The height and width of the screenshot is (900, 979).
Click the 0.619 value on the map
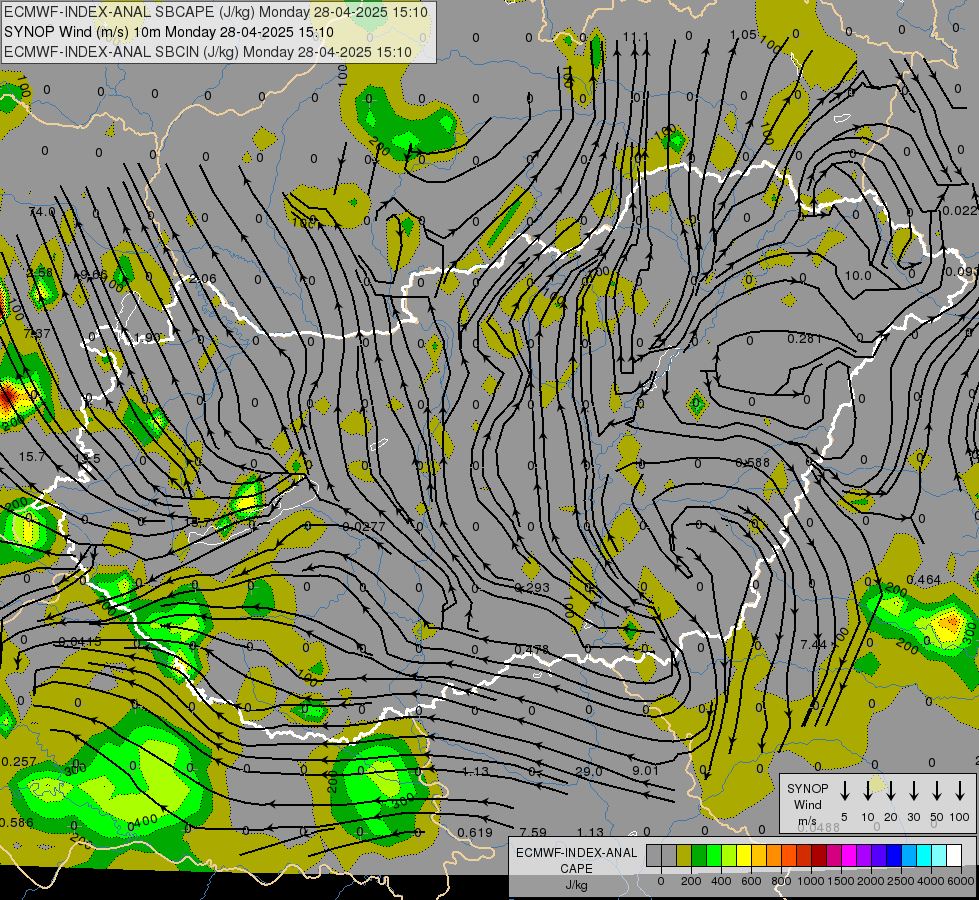coord(475,832)
